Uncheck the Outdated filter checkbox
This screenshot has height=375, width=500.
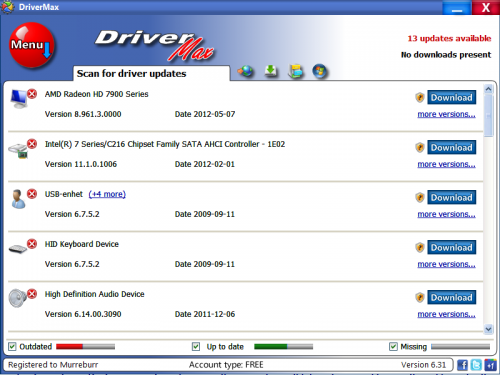click(x=12, y=347)
